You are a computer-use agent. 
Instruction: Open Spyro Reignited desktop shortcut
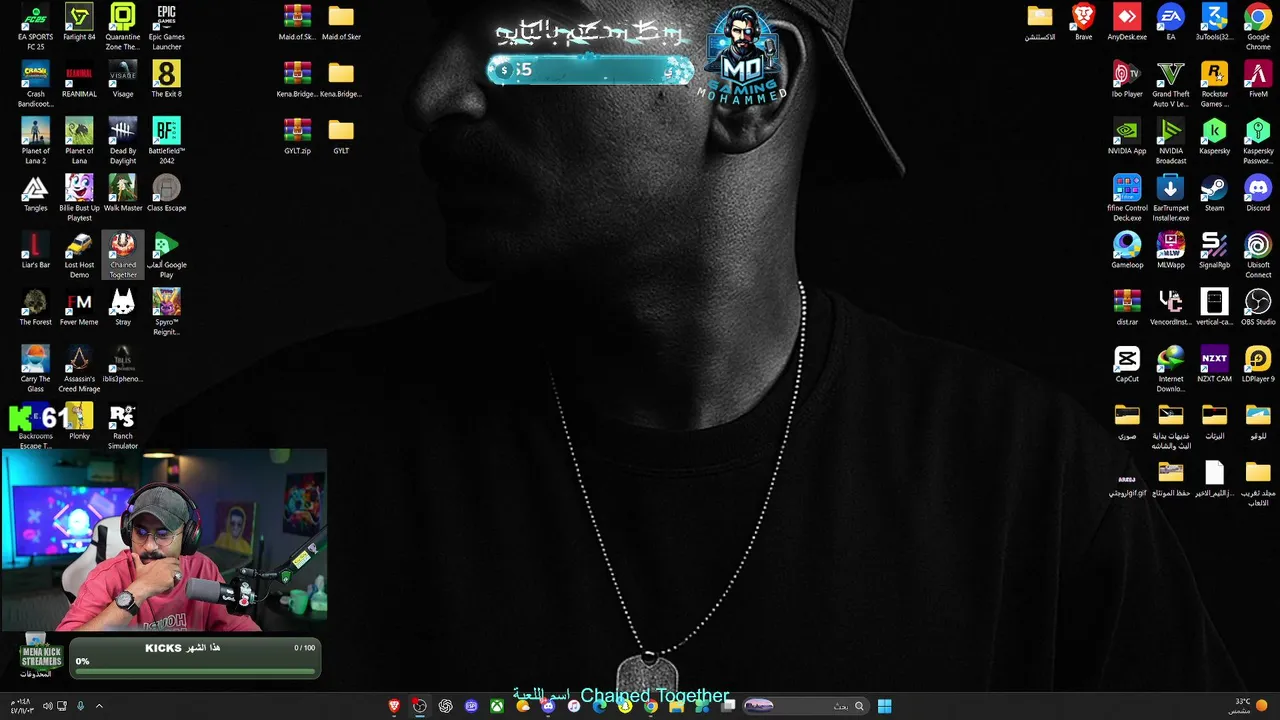pyautogui.click(x=167, y=312)
